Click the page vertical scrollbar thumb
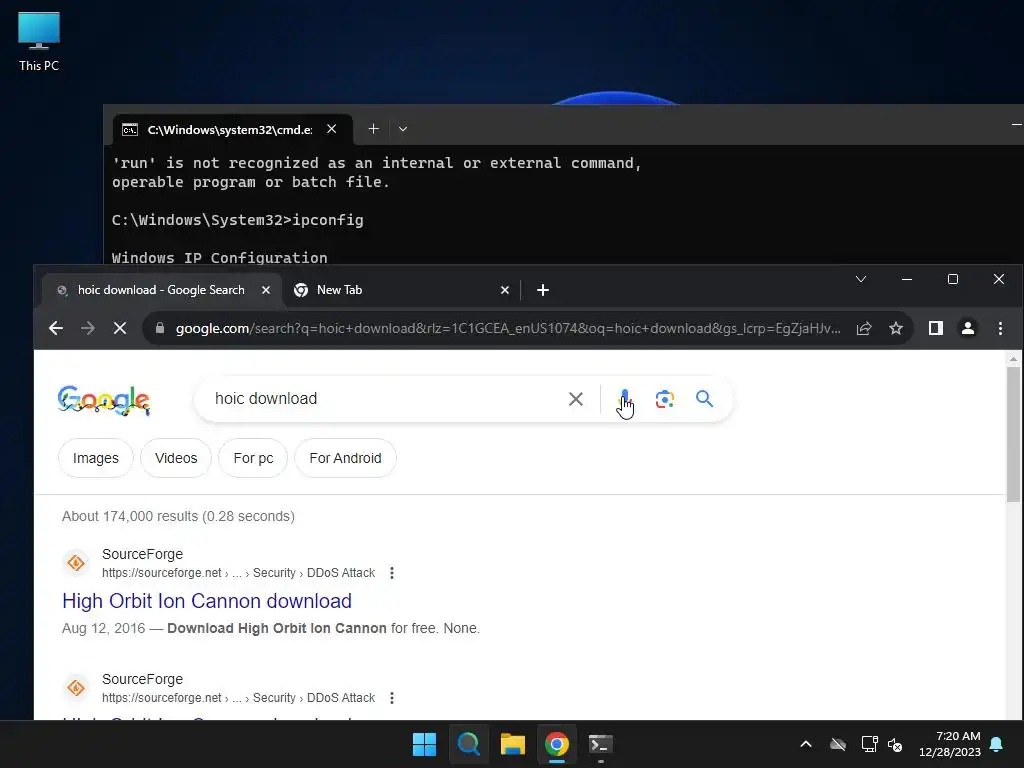Screen dimensions: 1024x768 1013,434
